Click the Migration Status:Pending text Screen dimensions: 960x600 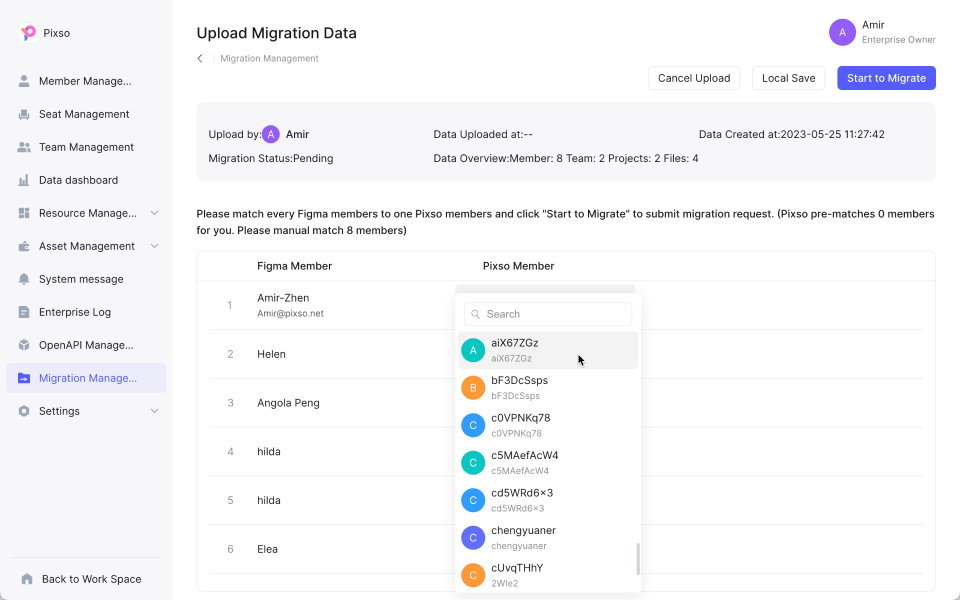tap(271, 158)
